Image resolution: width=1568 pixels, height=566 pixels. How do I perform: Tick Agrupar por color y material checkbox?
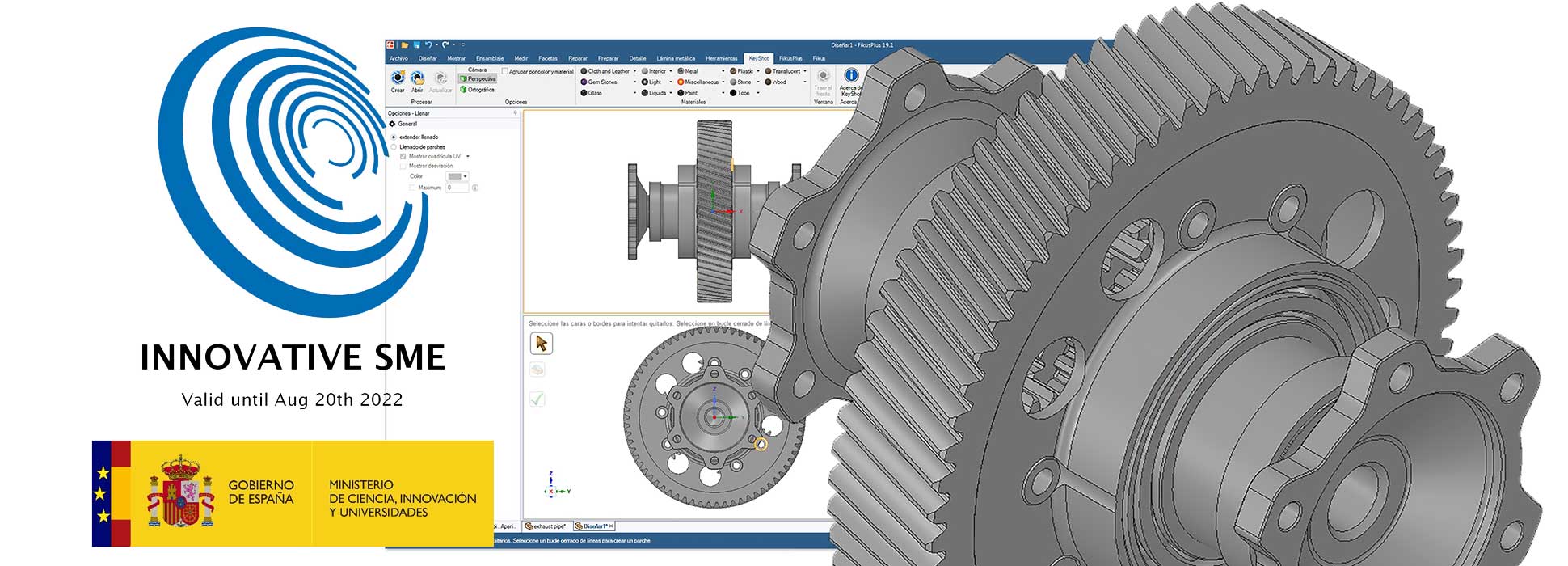[x=505, y=72]
